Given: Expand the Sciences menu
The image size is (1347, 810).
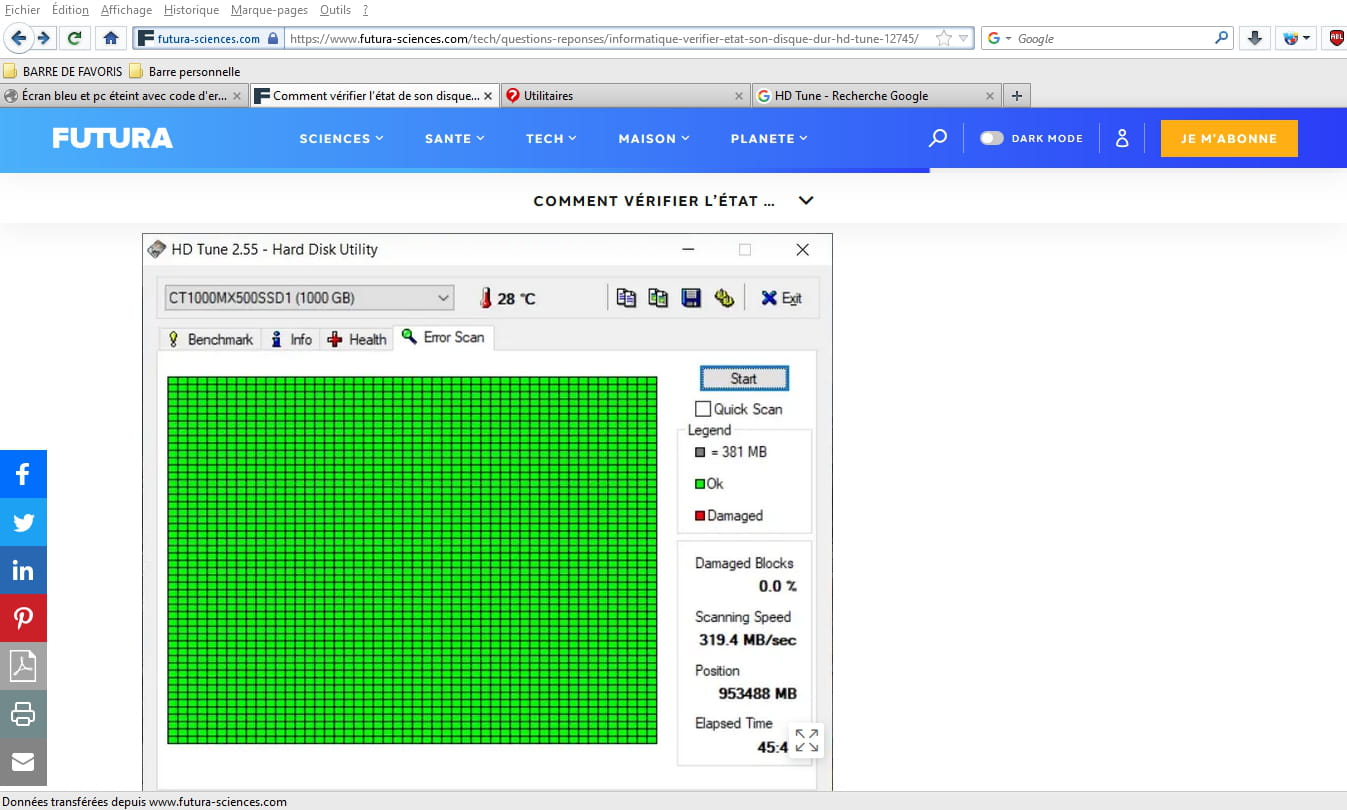Looking at the screenshot, I should [341, 138].
